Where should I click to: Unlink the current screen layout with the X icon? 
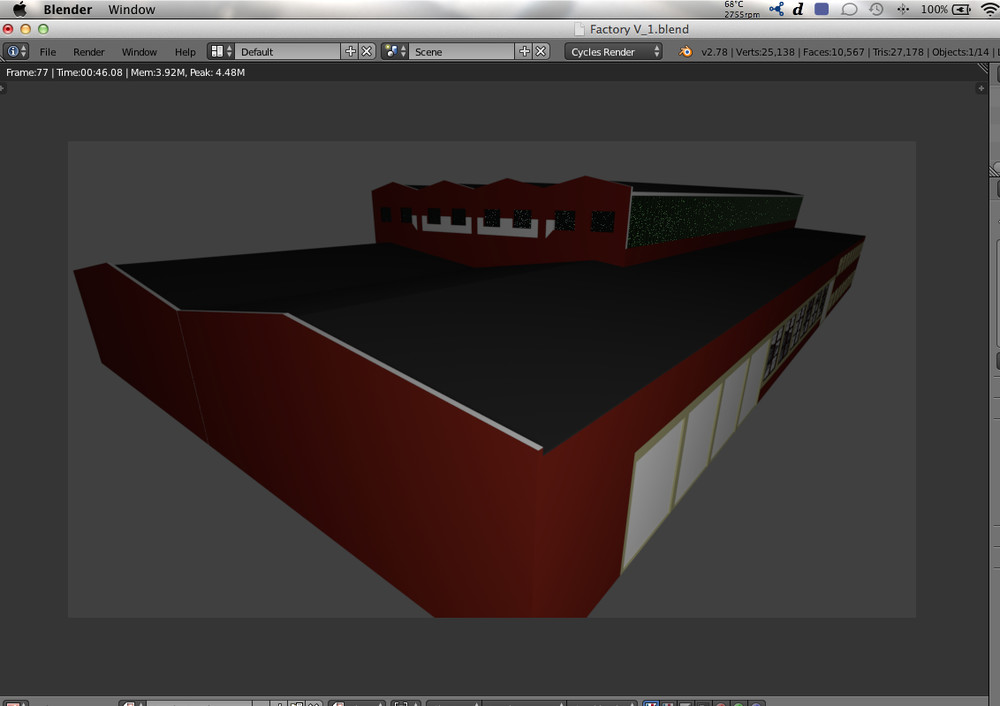coord(368,51)
